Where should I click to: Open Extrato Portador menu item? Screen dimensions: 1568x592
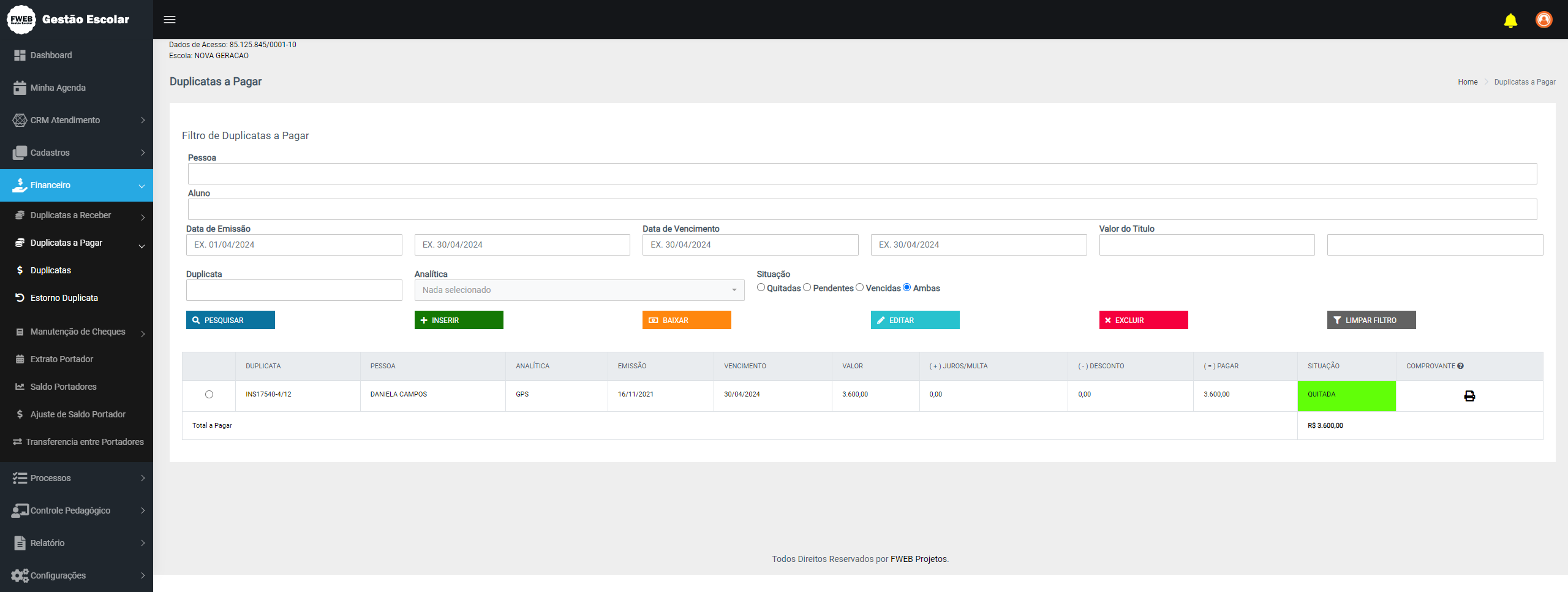[x=62, y=359]
